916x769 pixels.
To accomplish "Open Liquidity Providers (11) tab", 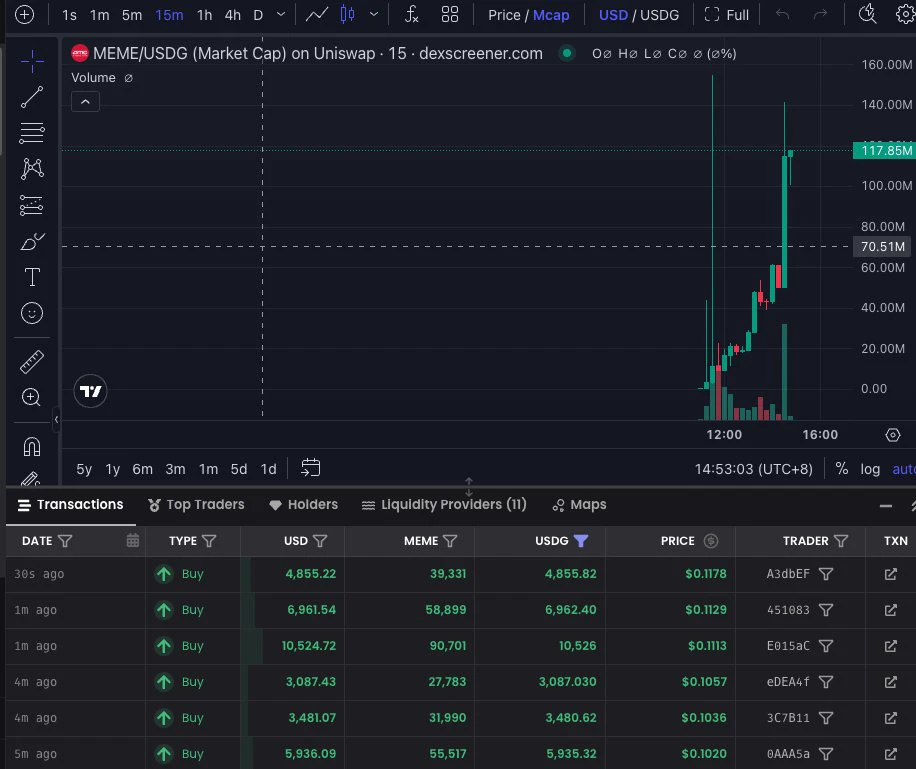I will point(444,505).
